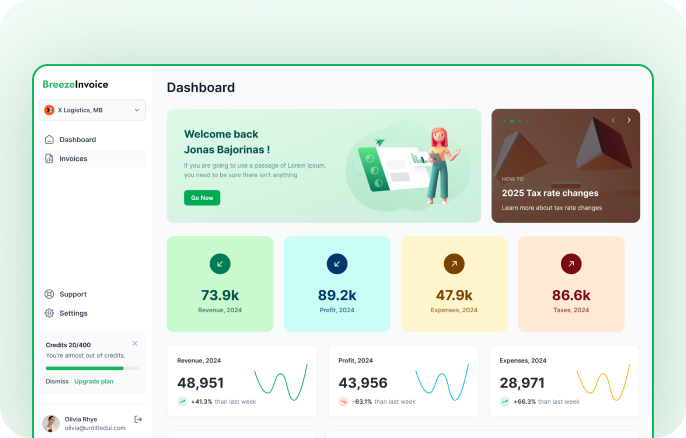Close the Credits 20/400 notice
Screen dimensions: 686x438
pyautogui.click(x=135, y=343)
